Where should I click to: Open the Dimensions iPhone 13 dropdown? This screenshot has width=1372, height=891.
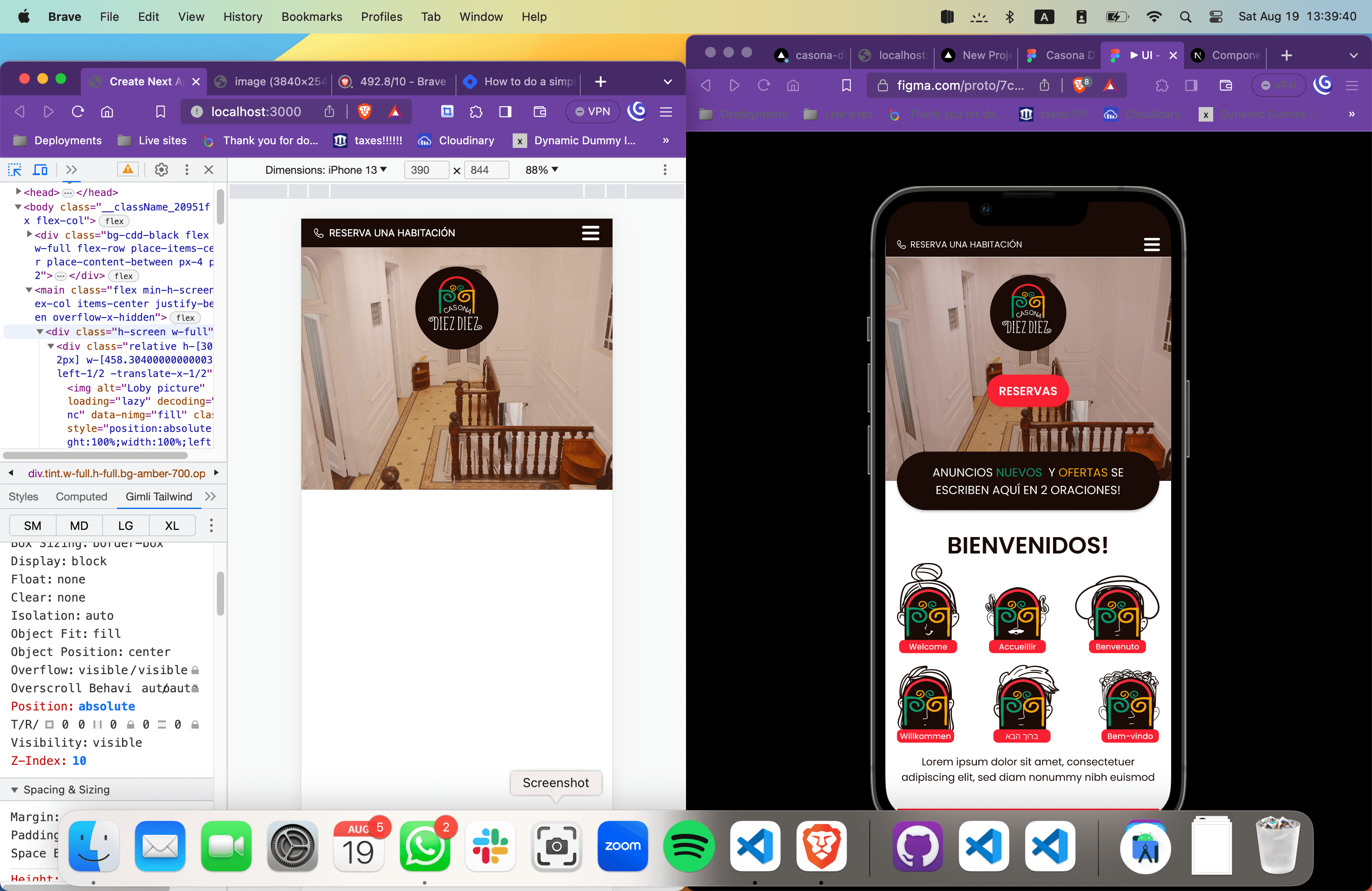tap(326, 169)
